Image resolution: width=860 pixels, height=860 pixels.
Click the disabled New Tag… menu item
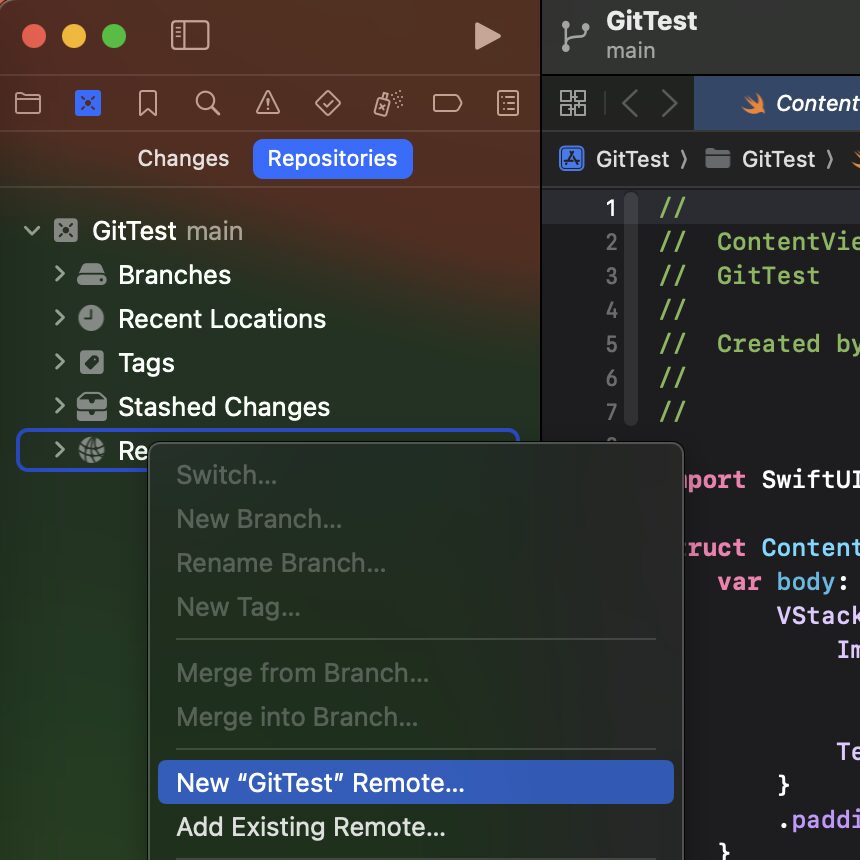(416, 607)
